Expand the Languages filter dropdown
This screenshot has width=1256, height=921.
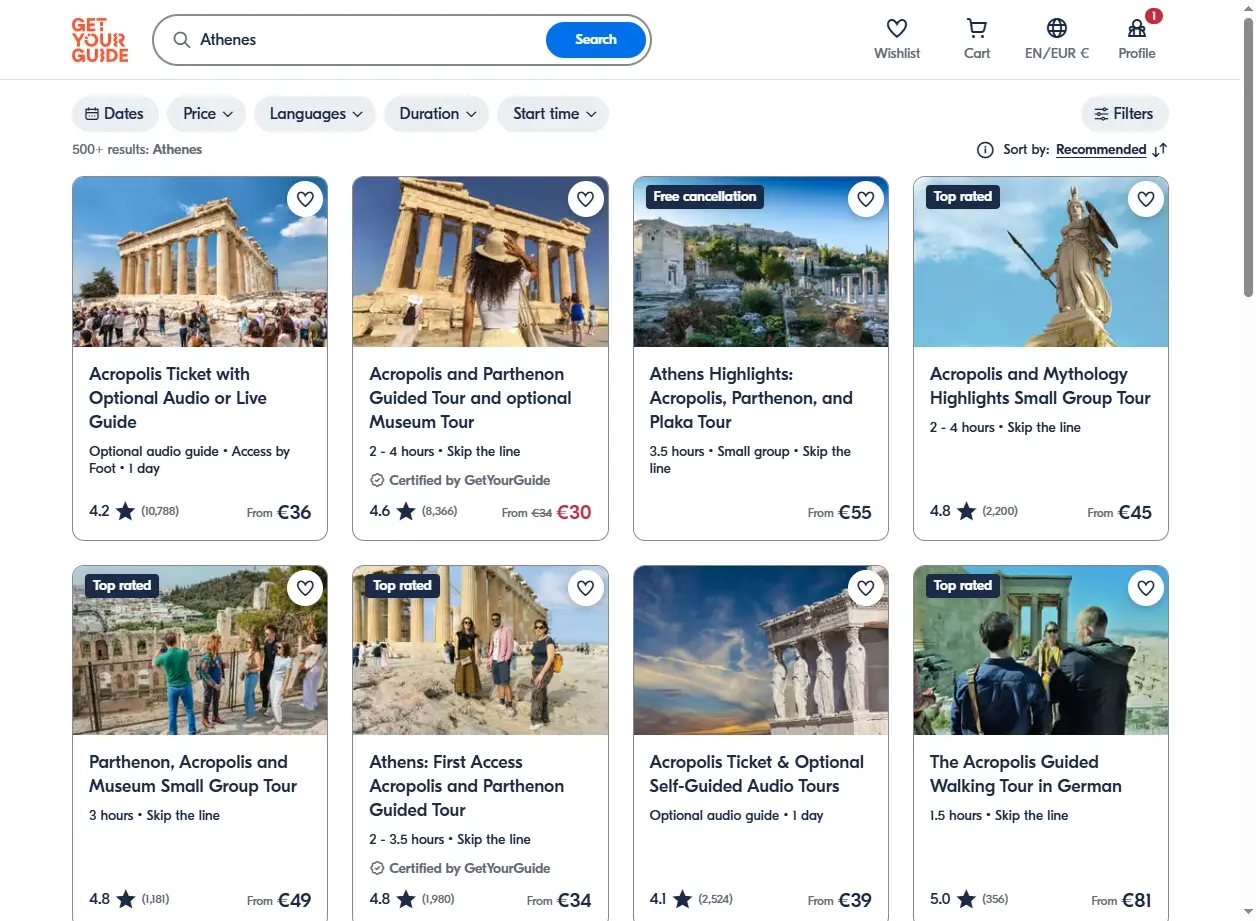click(315, 114)
